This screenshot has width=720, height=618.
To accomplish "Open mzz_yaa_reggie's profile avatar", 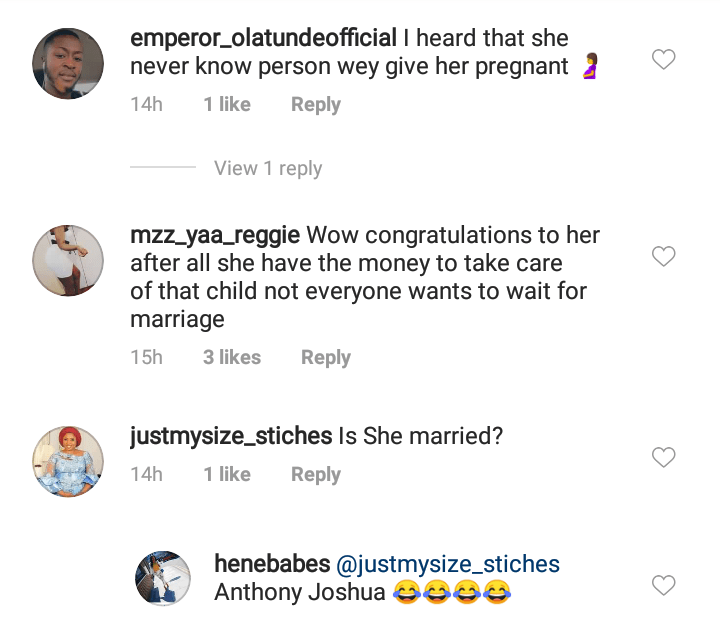I will pyautogui.click(x=68, y=261).
